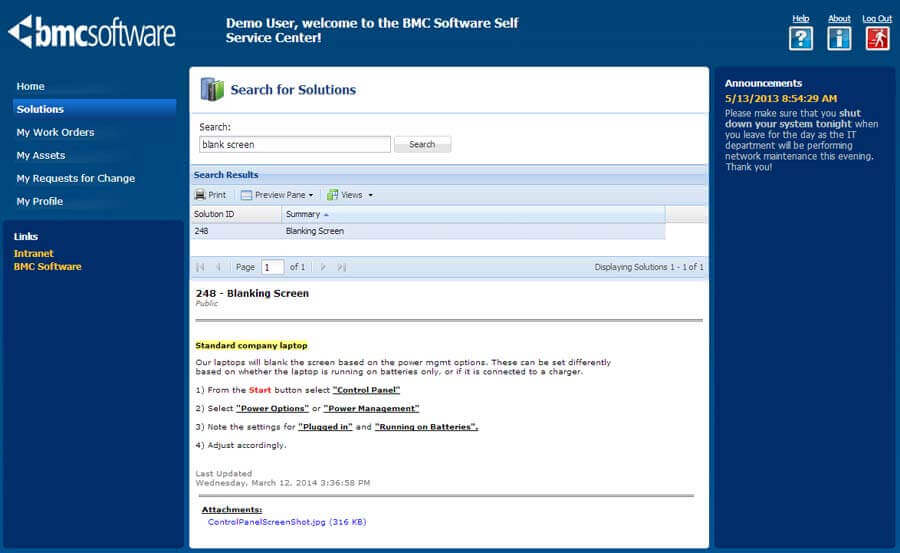
Task: Click the Log Out text link
Action: click(877, 18)
